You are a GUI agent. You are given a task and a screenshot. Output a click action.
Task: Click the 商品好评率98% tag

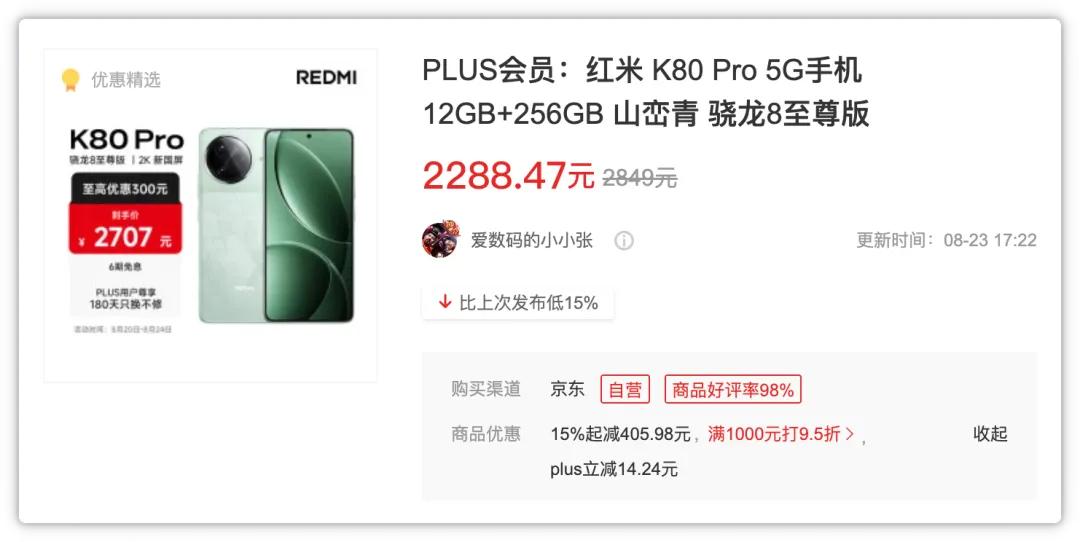pyautogui.click(x=733, y=390)
